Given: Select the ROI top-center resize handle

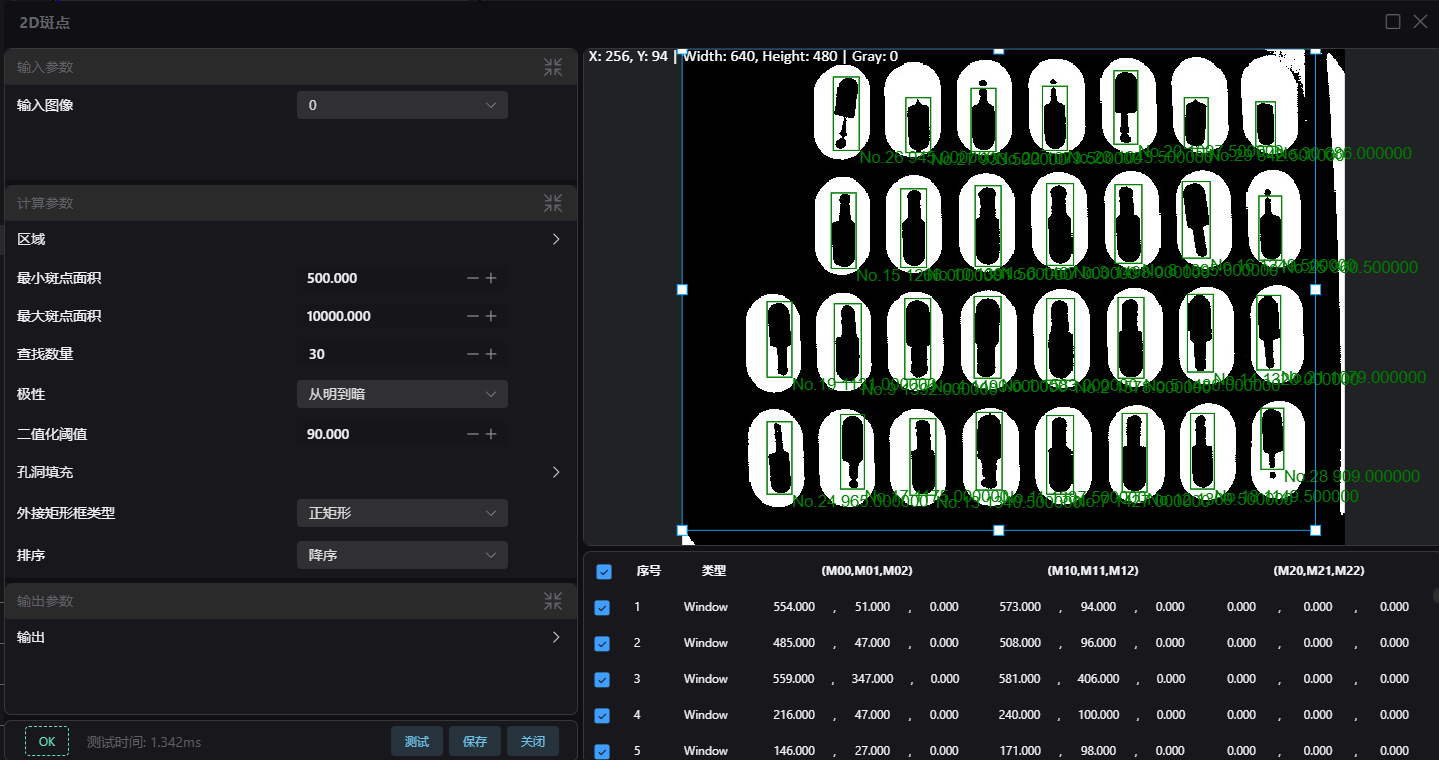Looking at the screenshot, I should [998, 50].
